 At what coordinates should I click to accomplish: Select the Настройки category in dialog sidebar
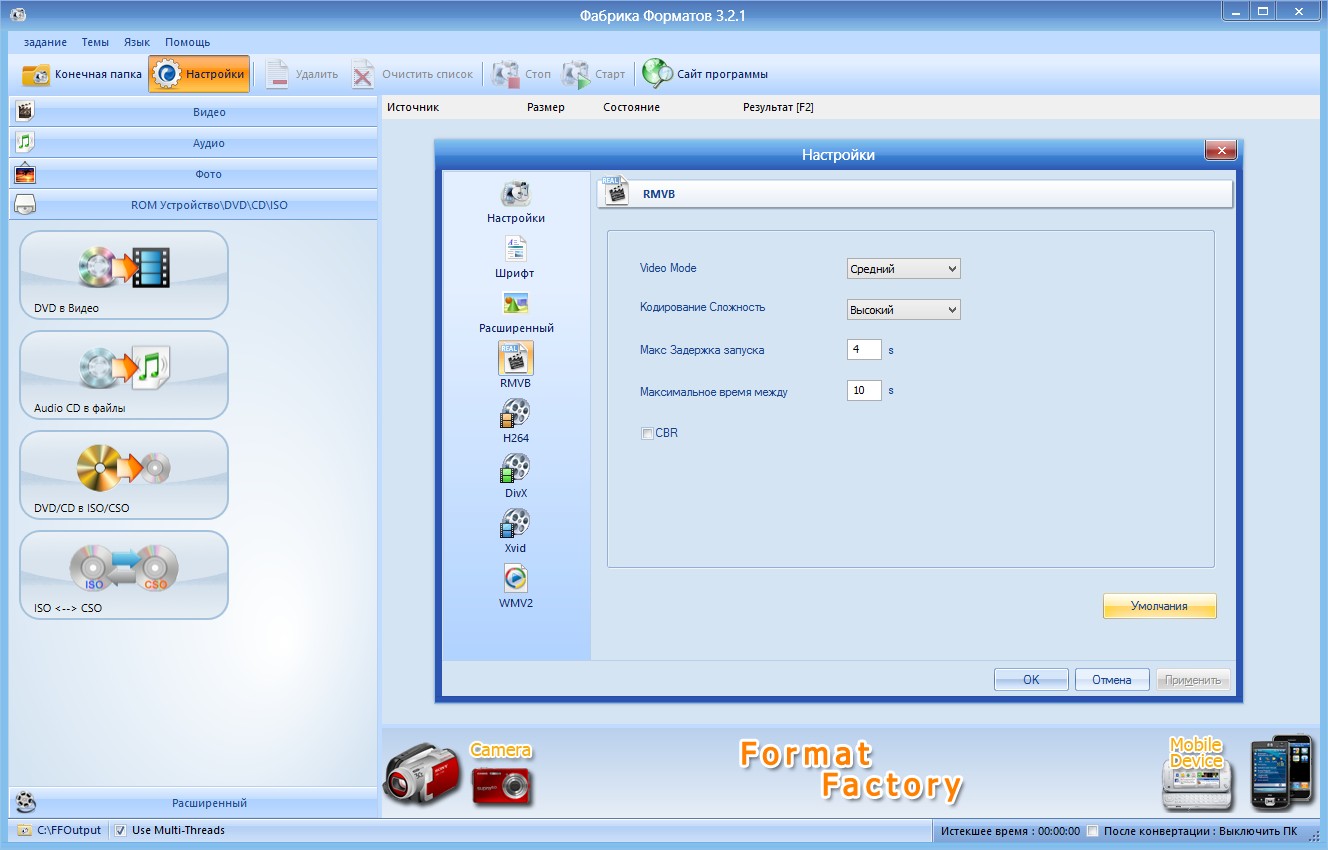516,202
